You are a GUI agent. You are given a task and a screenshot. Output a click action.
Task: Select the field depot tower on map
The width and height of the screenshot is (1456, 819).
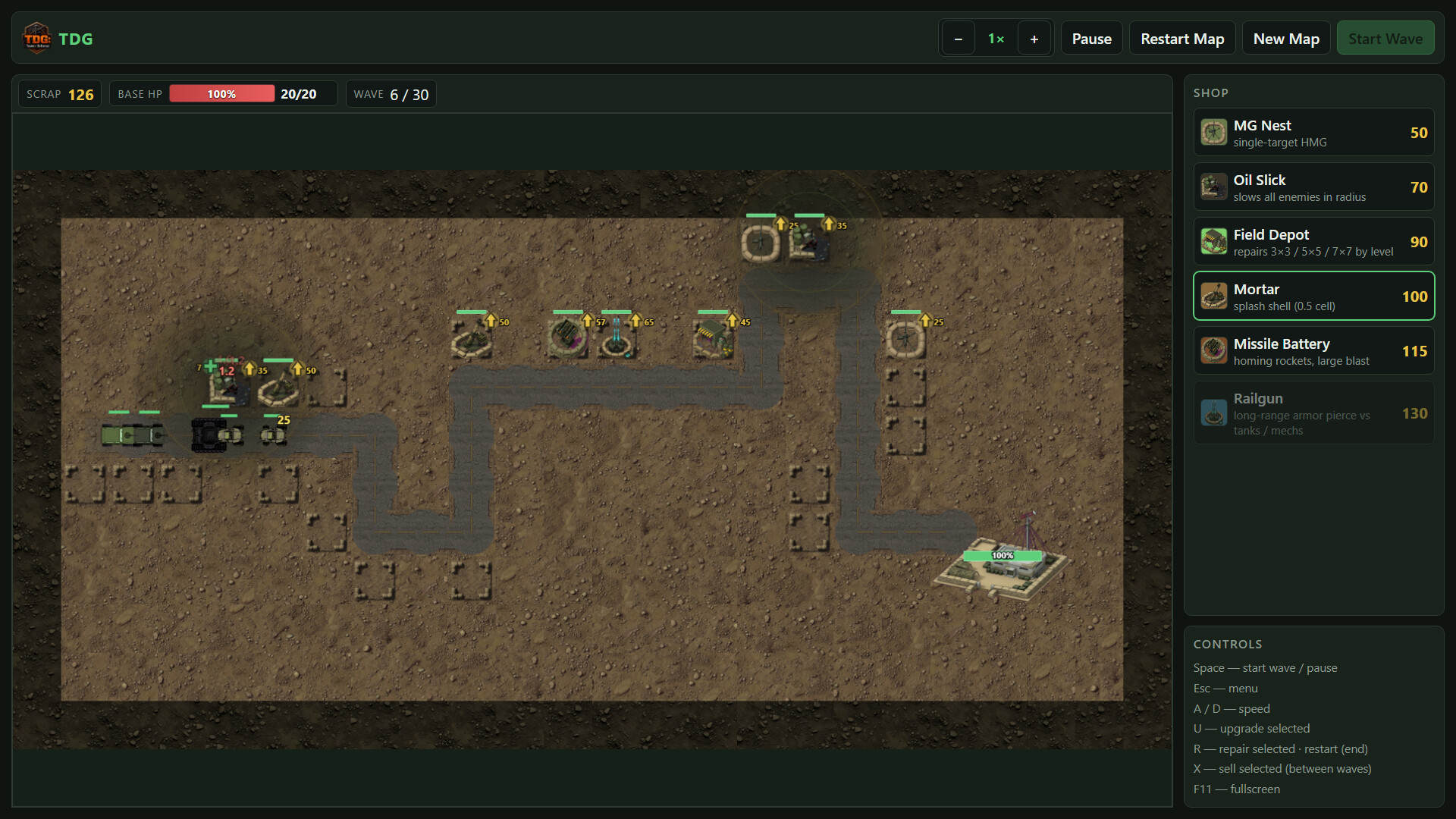click(x=712, y=337)
